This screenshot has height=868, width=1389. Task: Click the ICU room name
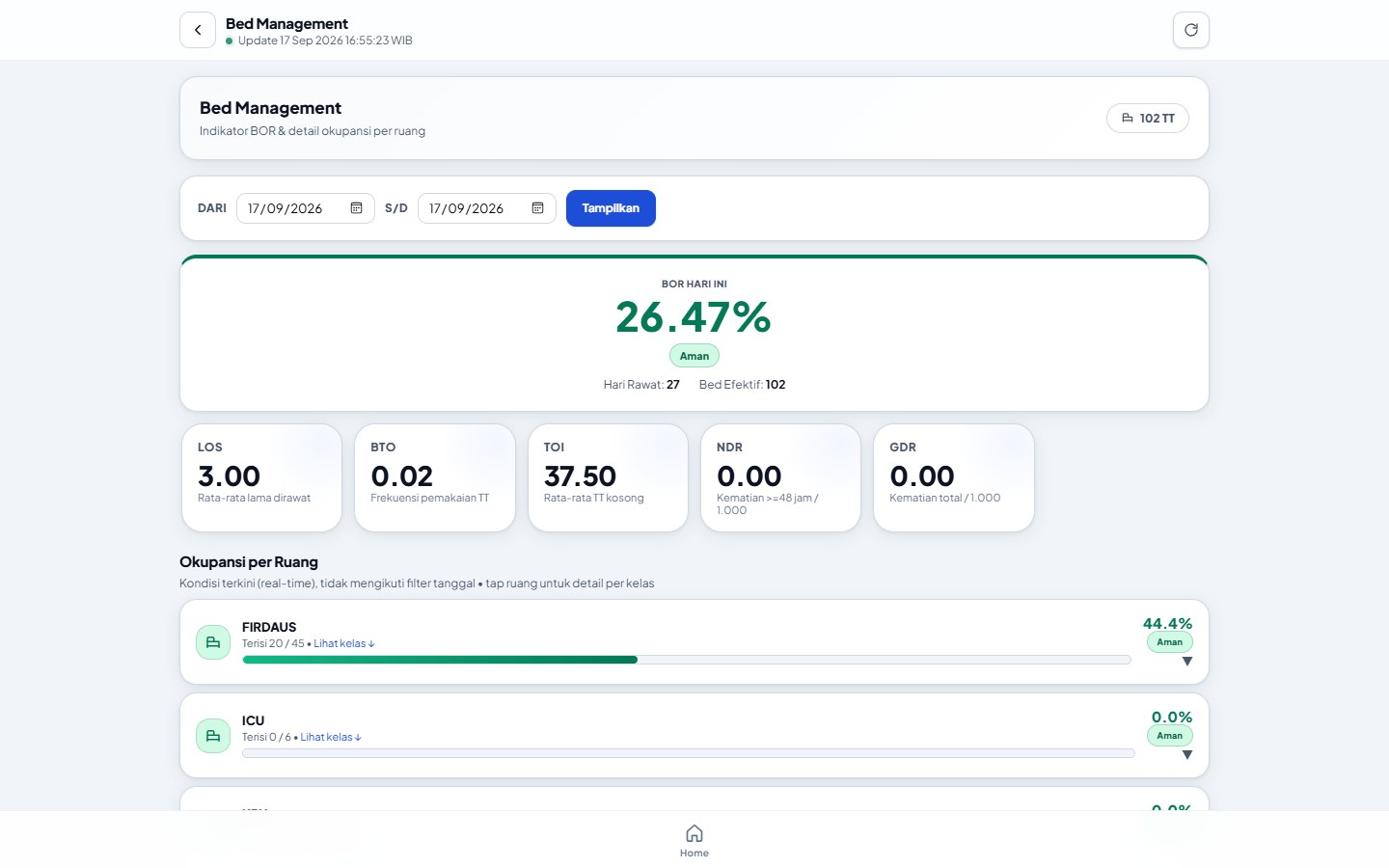coord(253,720)
